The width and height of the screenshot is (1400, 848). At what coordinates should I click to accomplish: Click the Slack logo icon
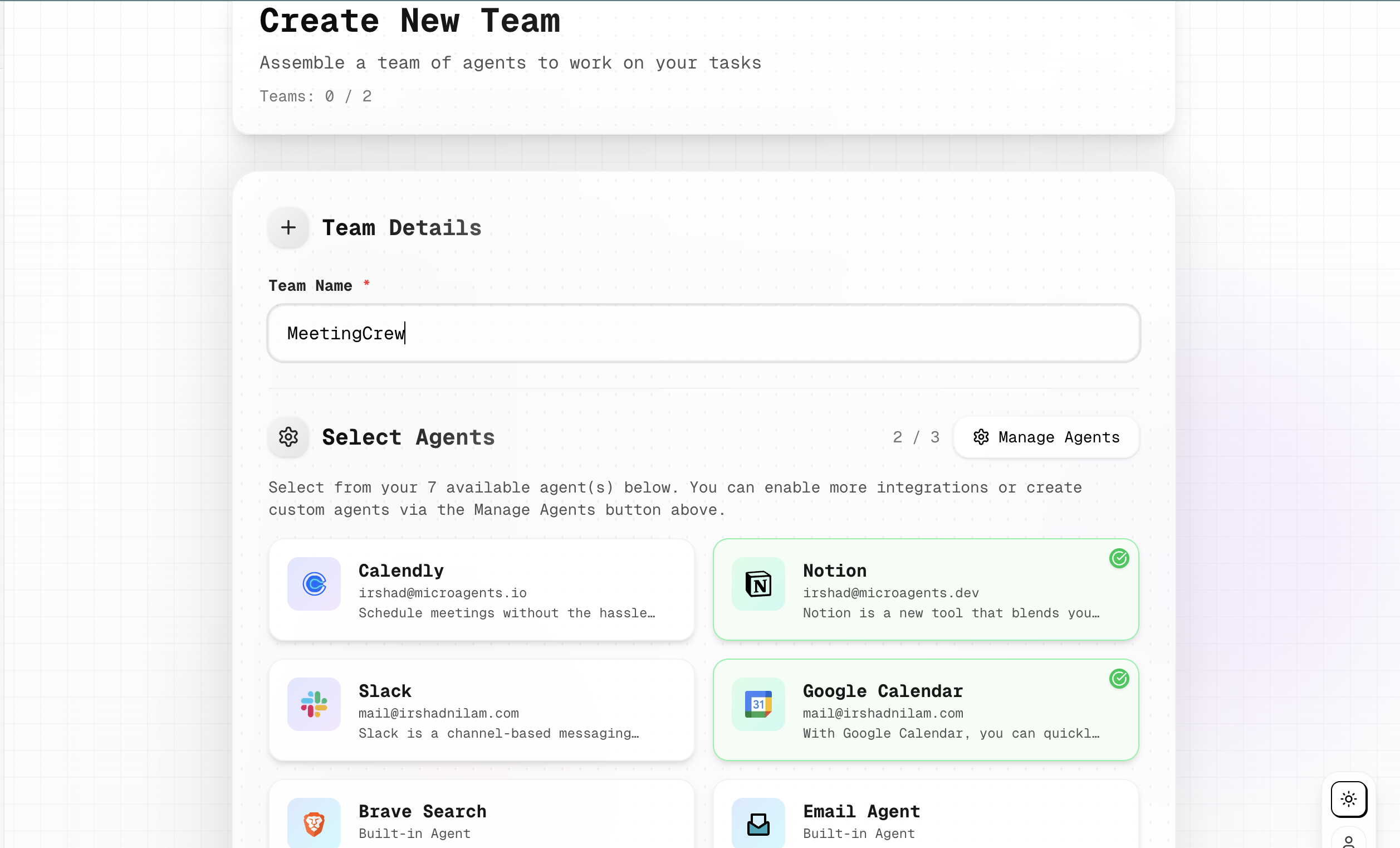point(314,704)
